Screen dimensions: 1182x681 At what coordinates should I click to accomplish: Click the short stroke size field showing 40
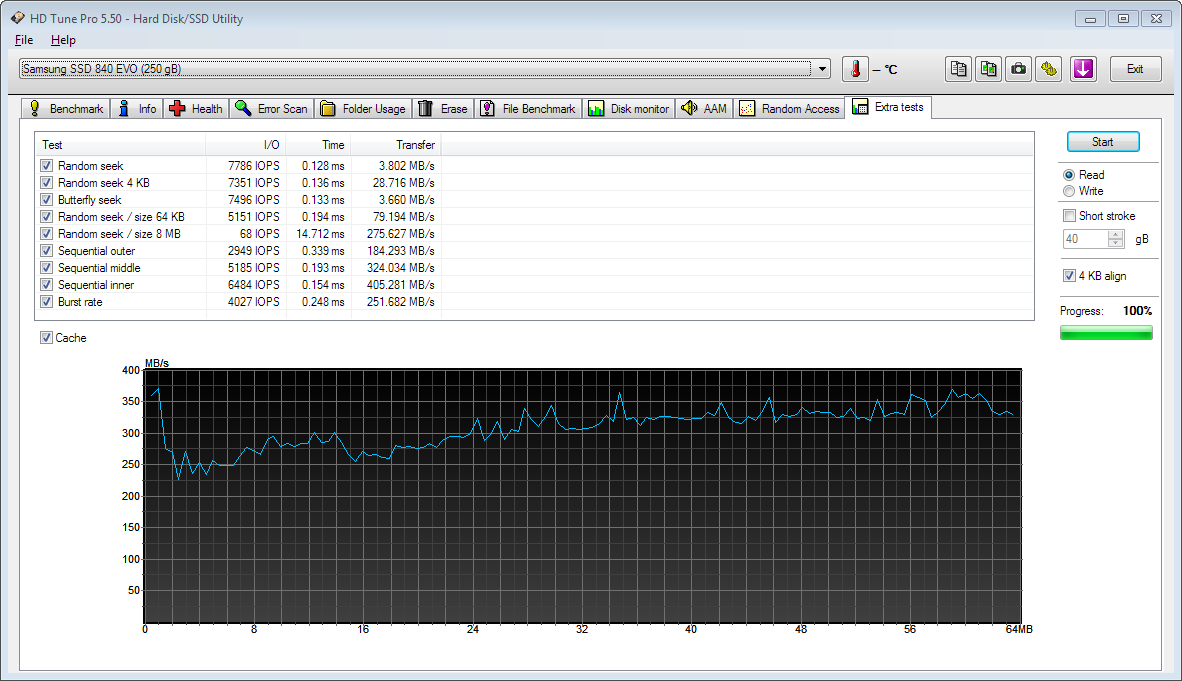click(1085, 239)
